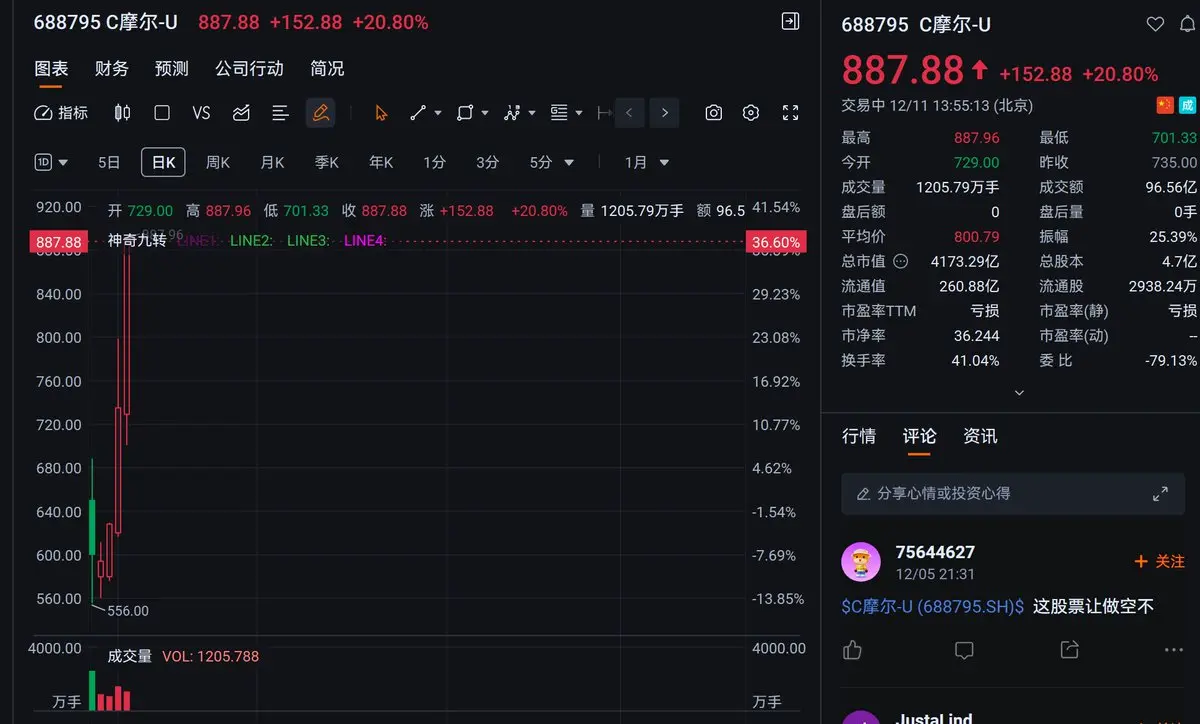Click the green 成 badge icon

[1187, 105]
